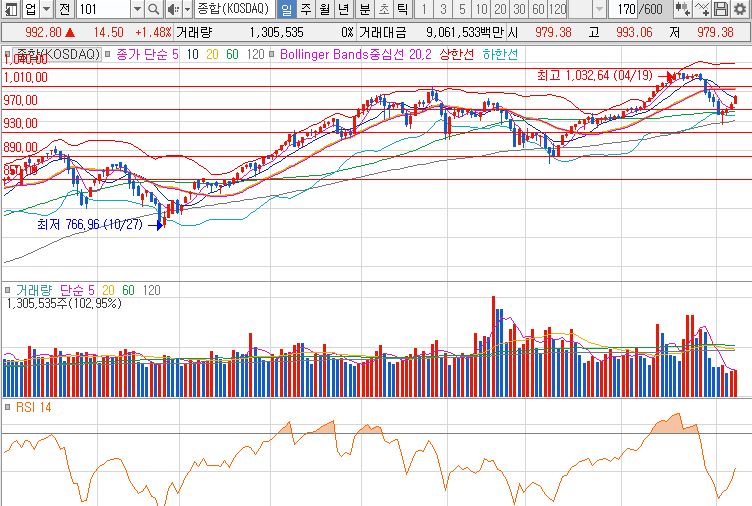Viewport: 752px width, 506px height.
Task: Click the red up-triangle next to 992.80
Action: click(x=70, y=33)
